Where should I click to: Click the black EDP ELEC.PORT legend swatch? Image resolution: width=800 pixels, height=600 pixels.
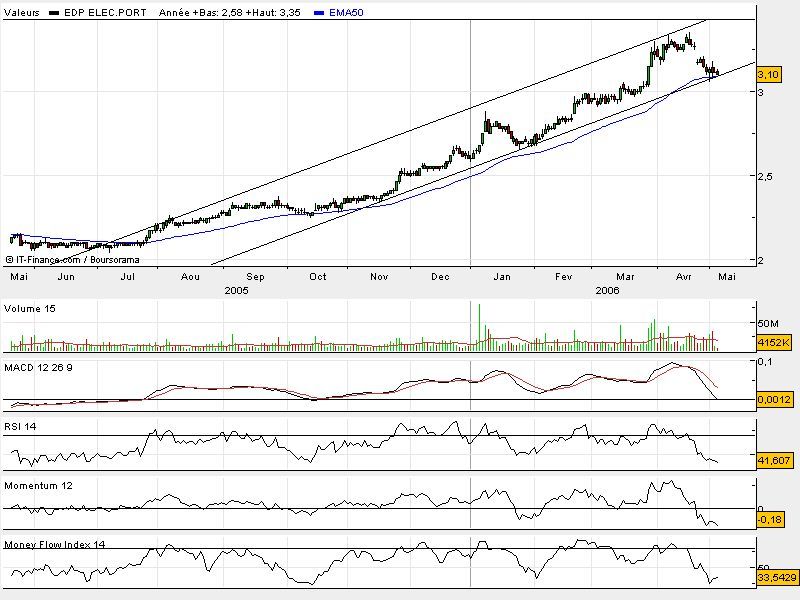pyautogui.click(x=54, y=13)
